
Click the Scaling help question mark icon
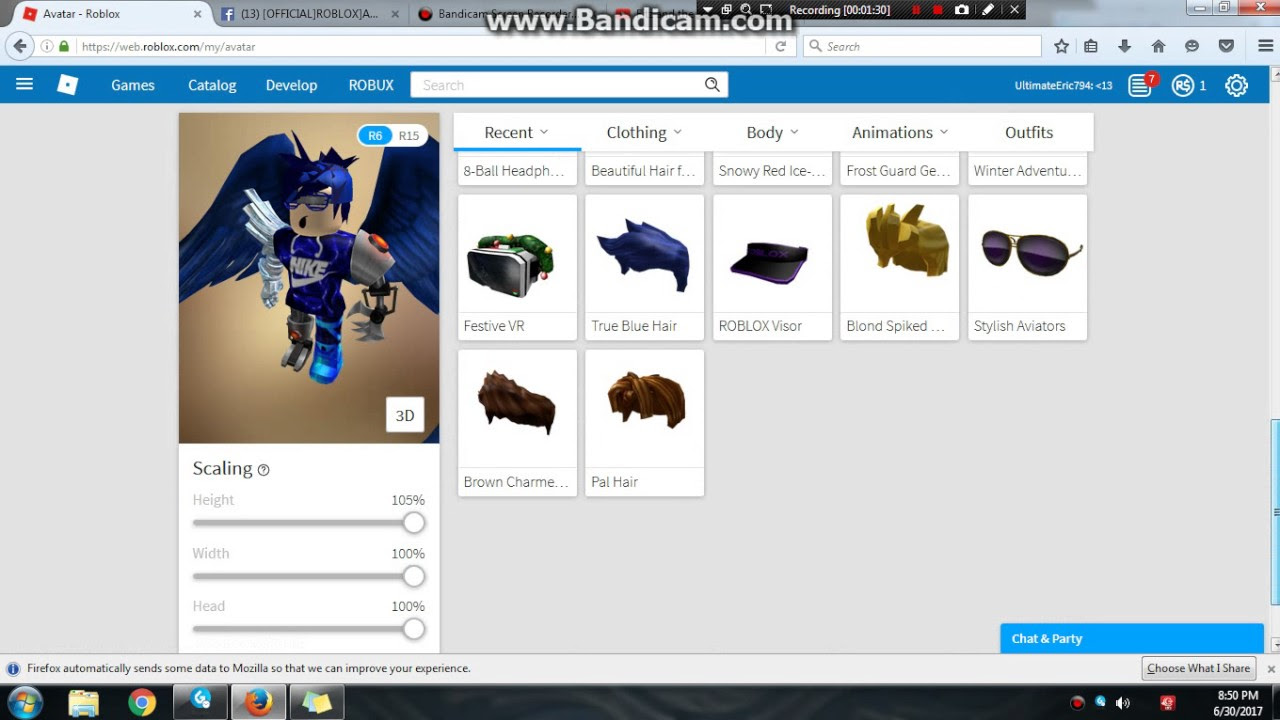click(x=264, y=470)
